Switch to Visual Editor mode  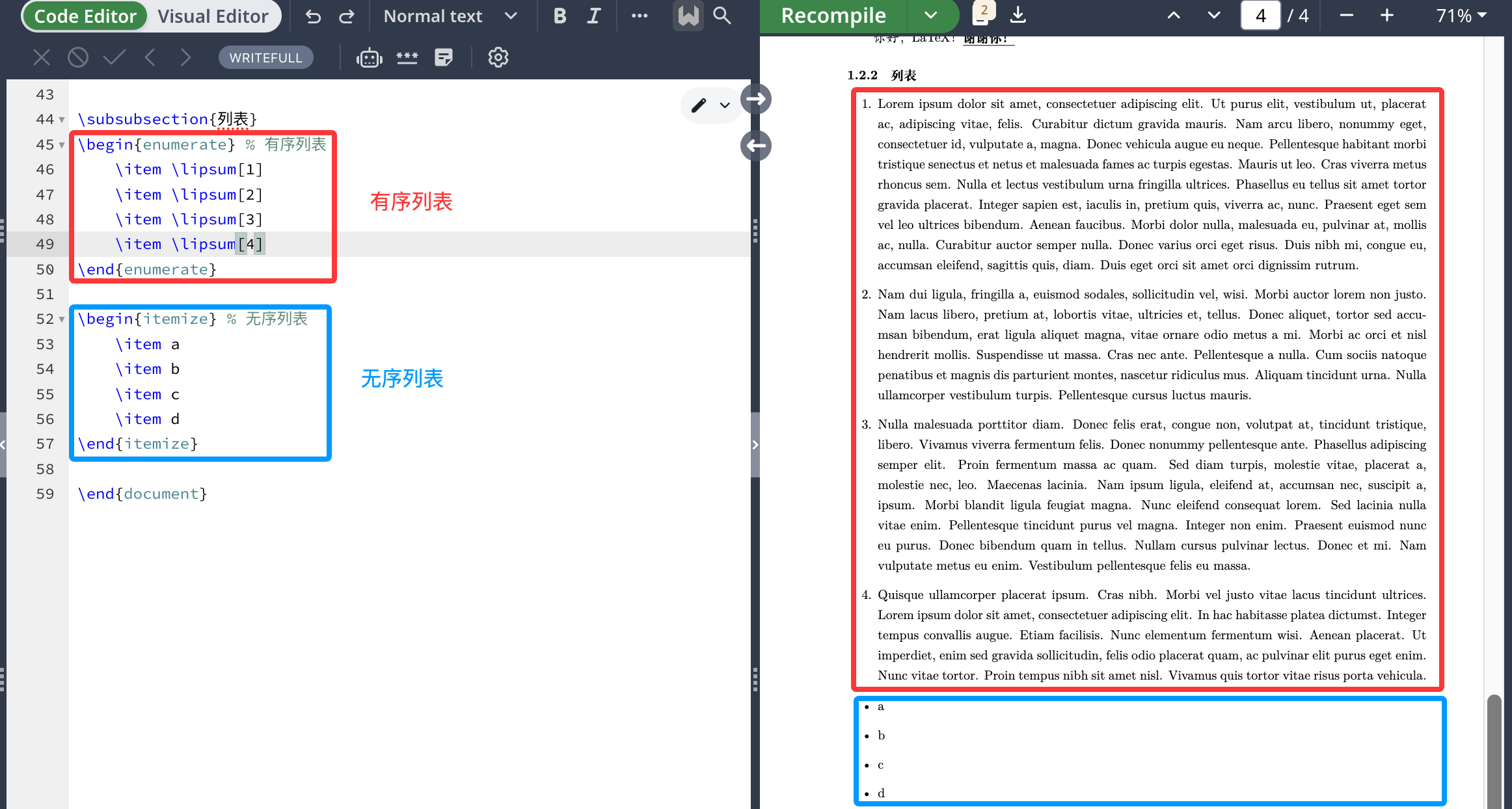pos(213,16)
